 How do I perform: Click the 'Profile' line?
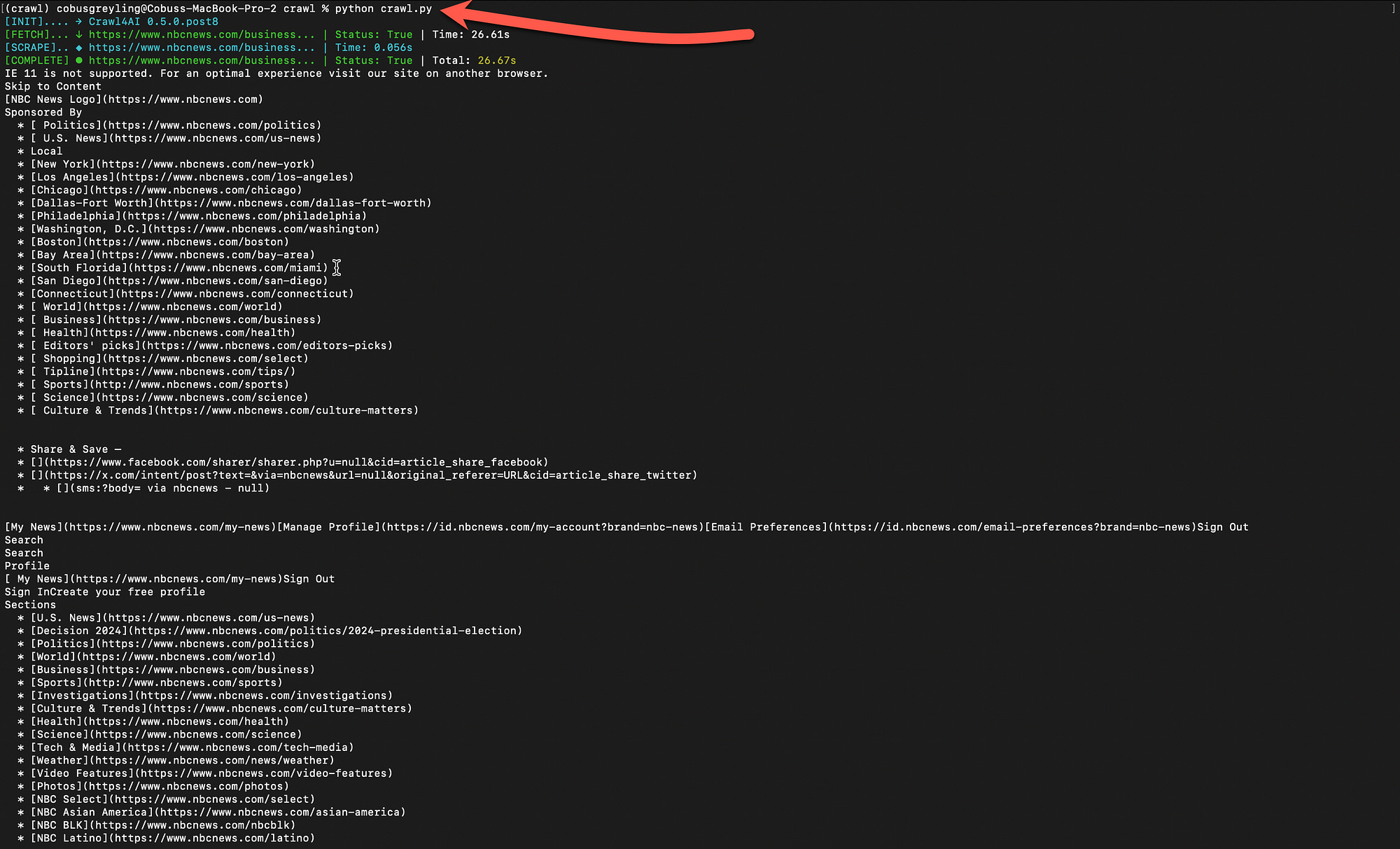[27, 566]
